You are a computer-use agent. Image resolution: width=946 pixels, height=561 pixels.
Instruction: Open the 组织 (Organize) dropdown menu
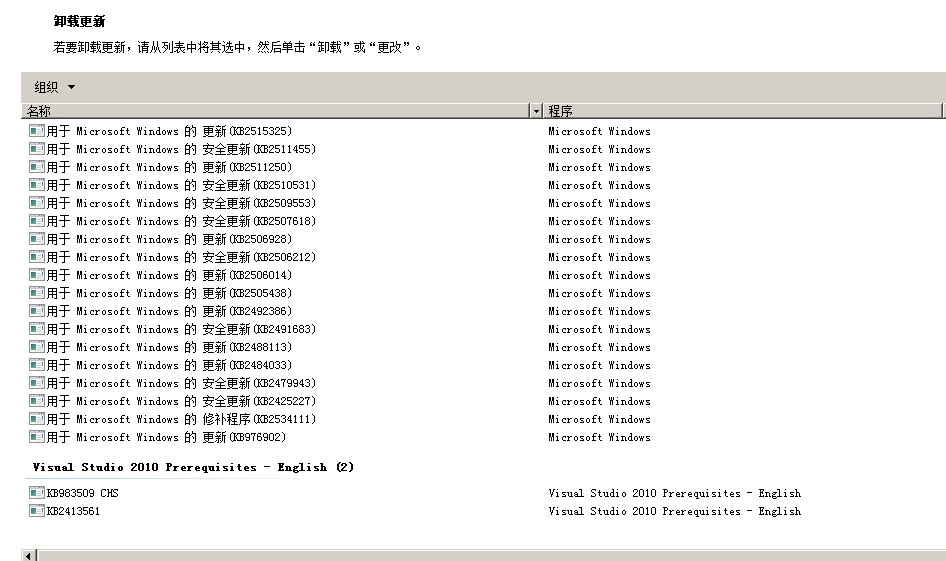tap(54, 87)
